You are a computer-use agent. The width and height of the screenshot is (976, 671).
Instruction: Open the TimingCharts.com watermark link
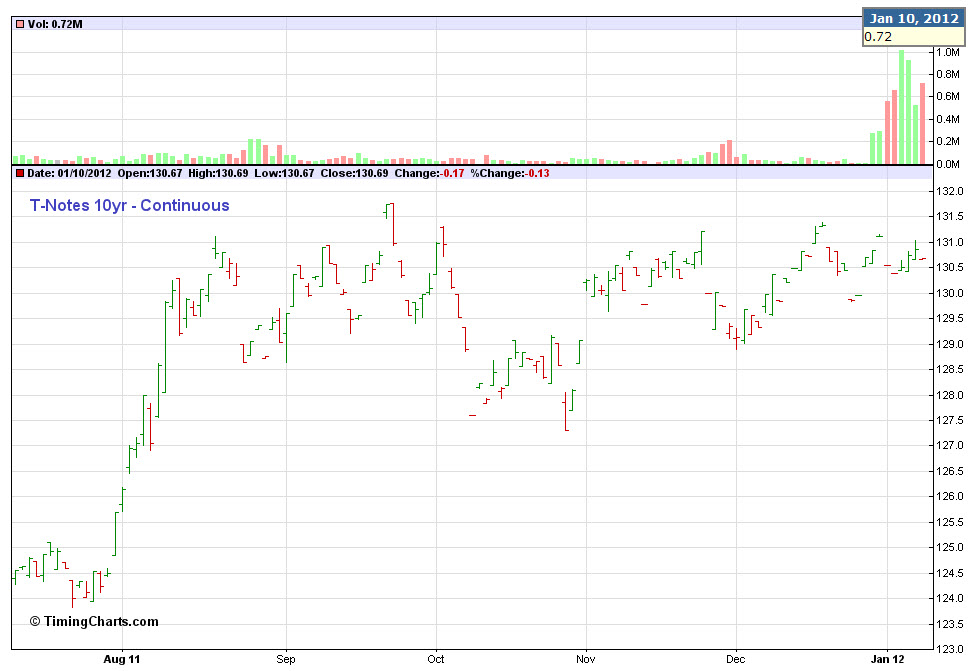(93, 621)
